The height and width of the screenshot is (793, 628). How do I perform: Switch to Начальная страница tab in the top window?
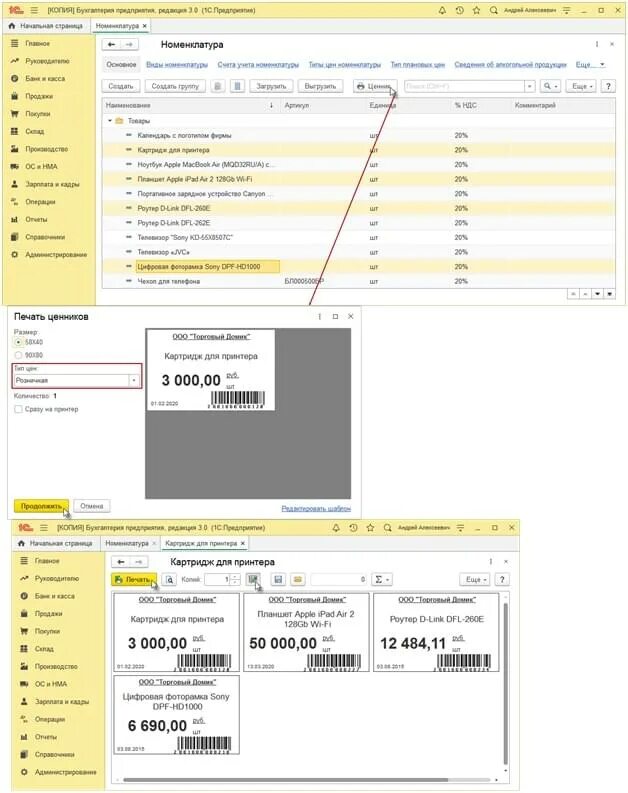click(x=46, y=26)
